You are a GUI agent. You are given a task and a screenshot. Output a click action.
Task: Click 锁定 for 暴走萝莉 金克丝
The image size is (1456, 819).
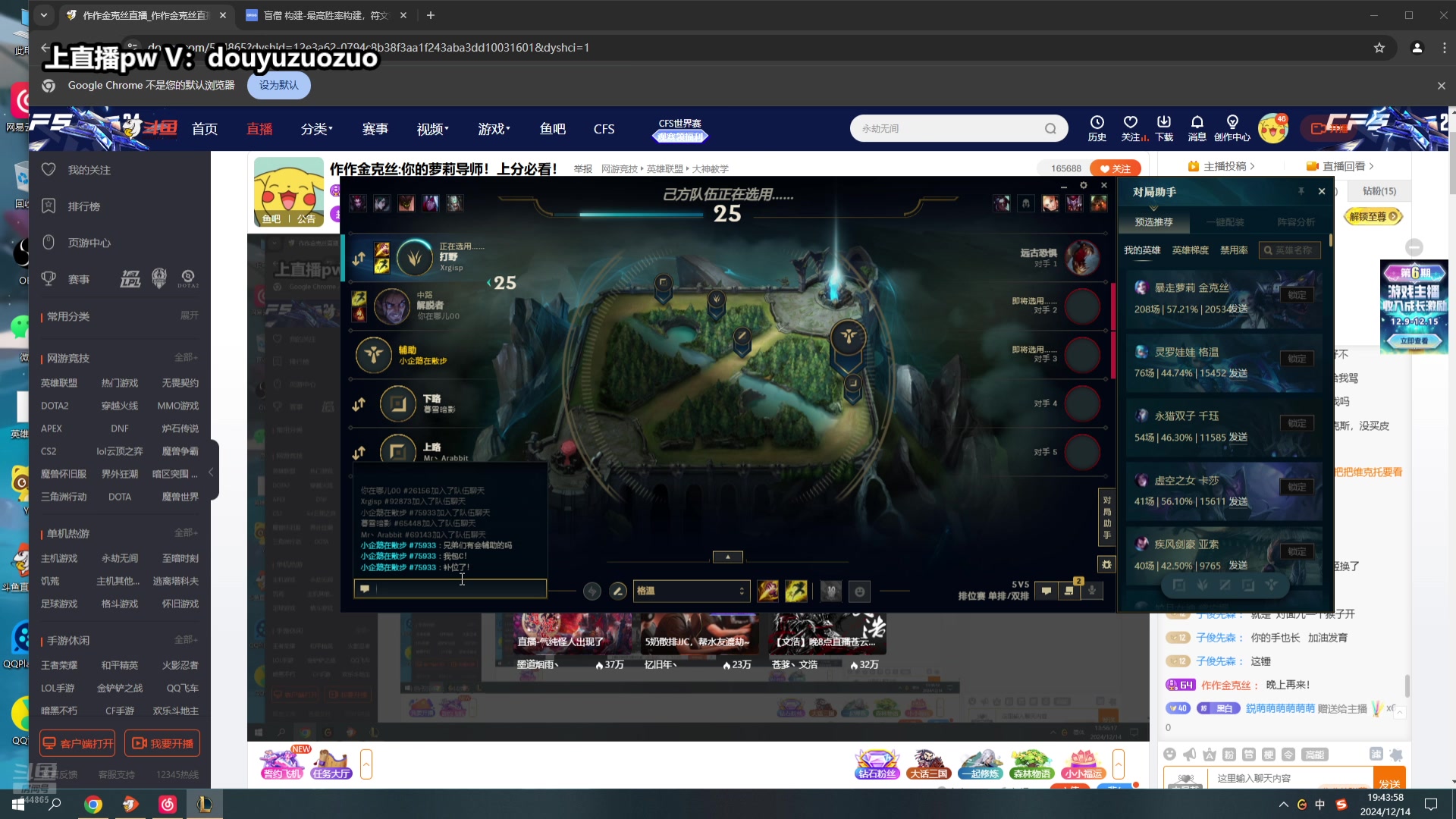pyautogui.click(x=1297, y=295)
